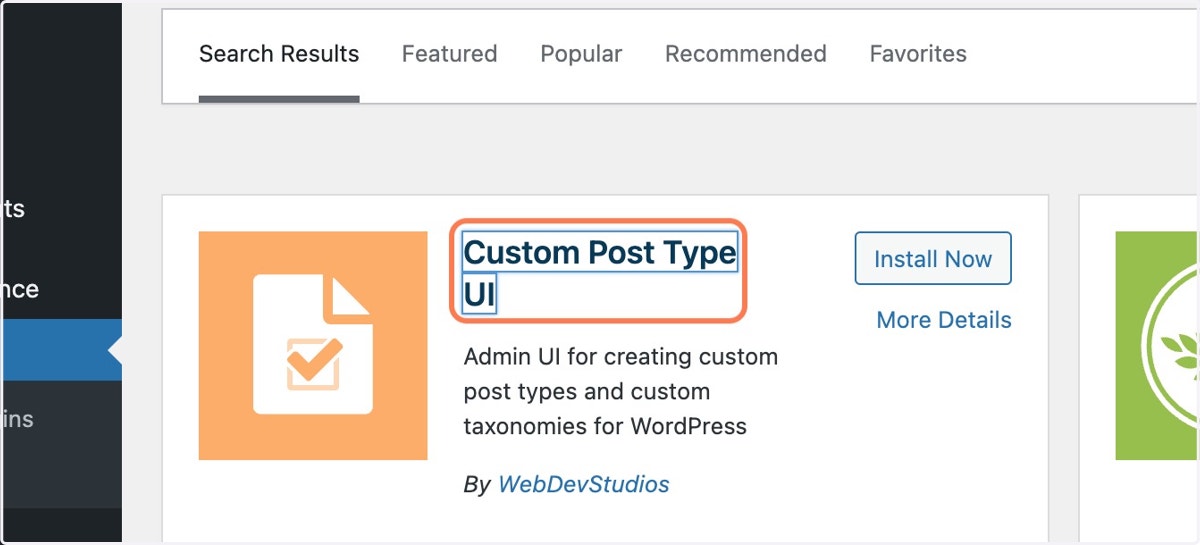Viewport: 1200px width, 545px height.
Task: Open the Recommended plugins tab
Action: click(746, 54)
